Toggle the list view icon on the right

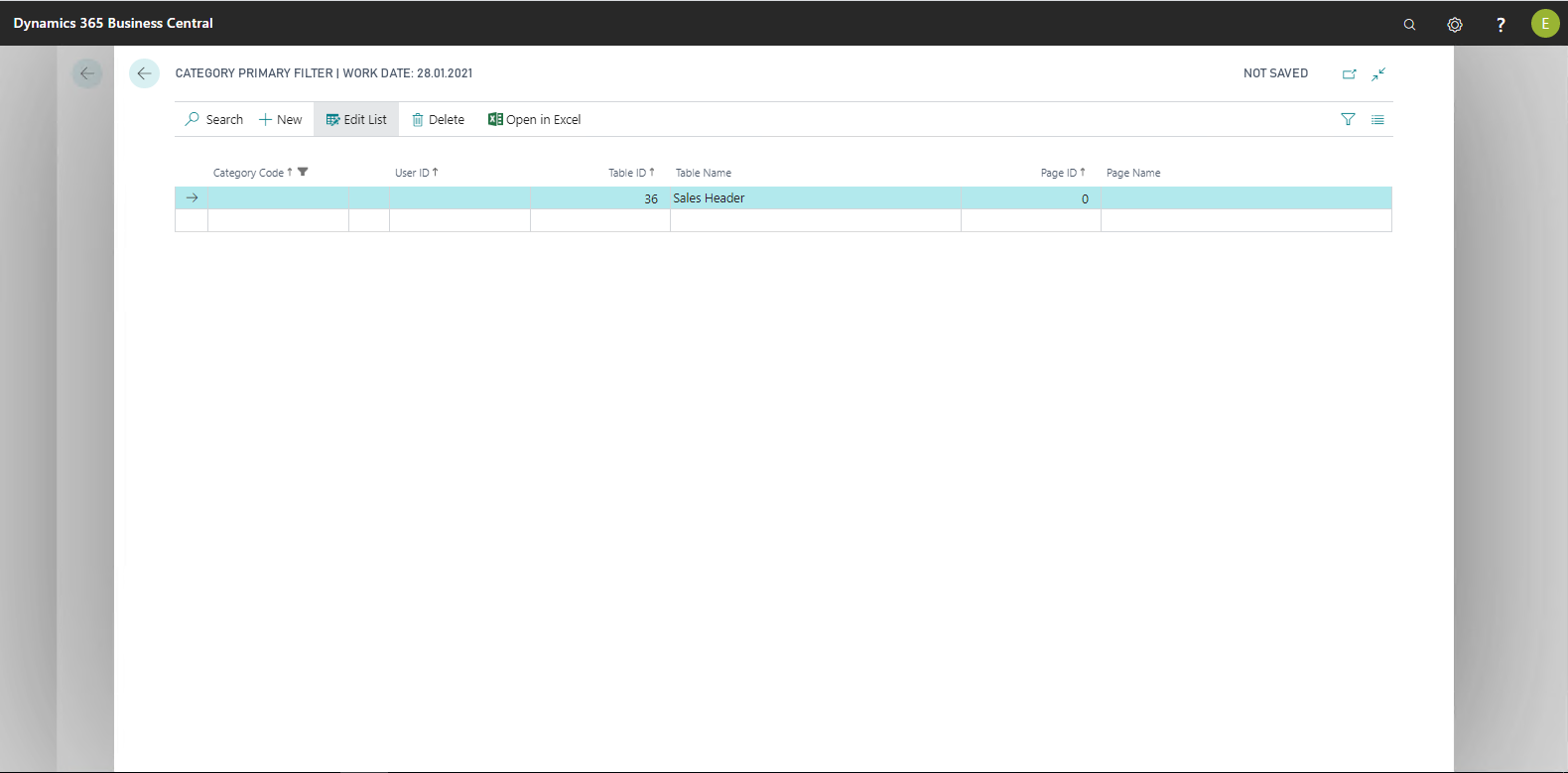coord(1377,119)
